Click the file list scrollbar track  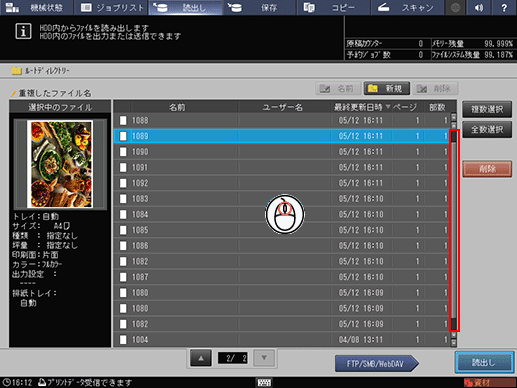click(454, 230)
